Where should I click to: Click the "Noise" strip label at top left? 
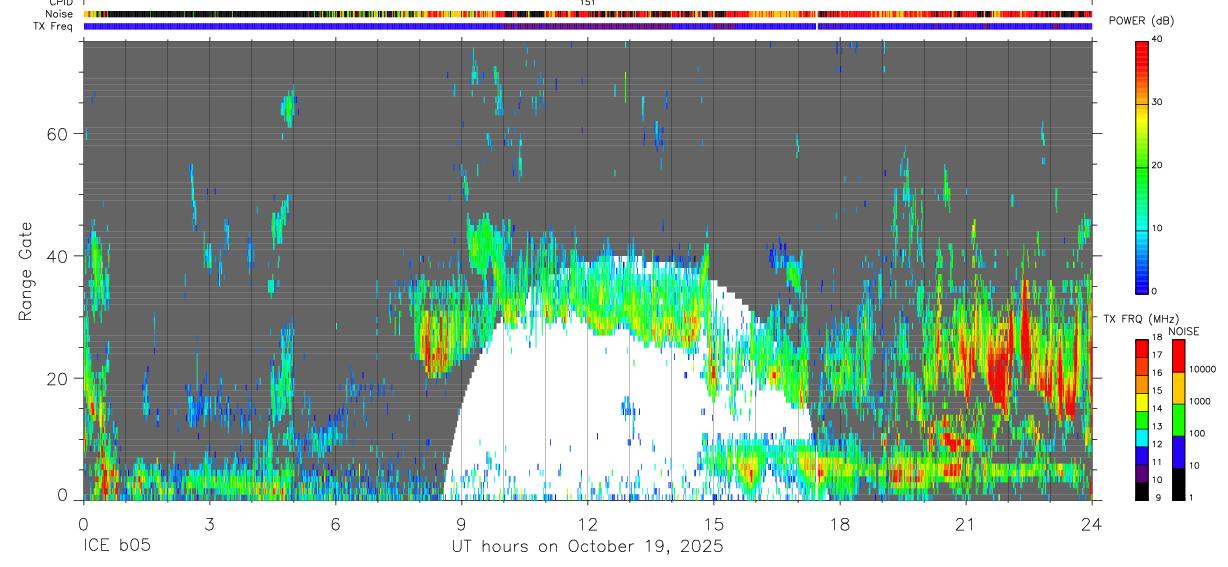tap(60, 14)
